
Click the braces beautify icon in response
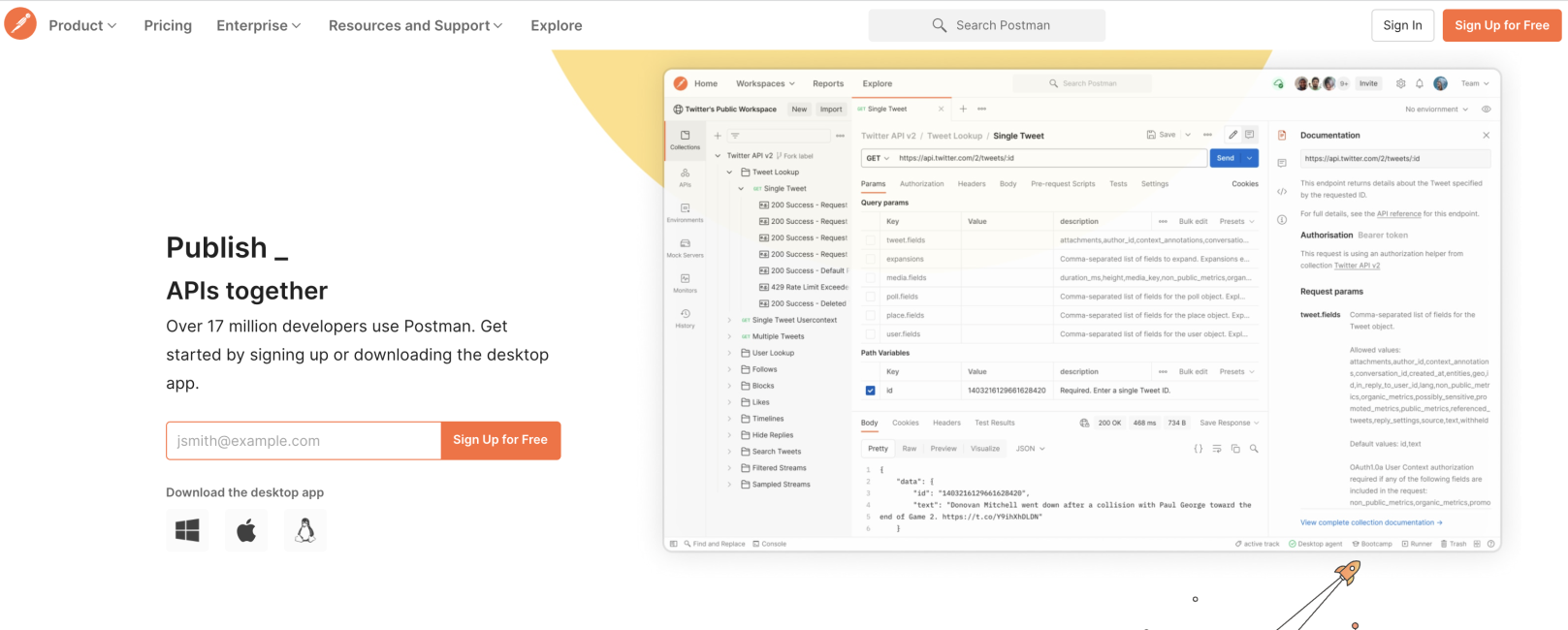point(1199,449)
